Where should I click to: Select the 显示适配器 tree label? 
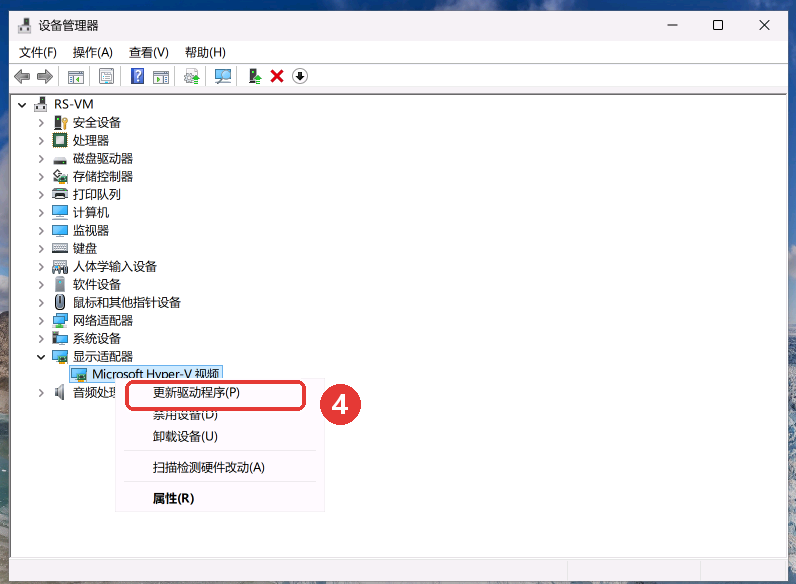(x=103, y=356)
